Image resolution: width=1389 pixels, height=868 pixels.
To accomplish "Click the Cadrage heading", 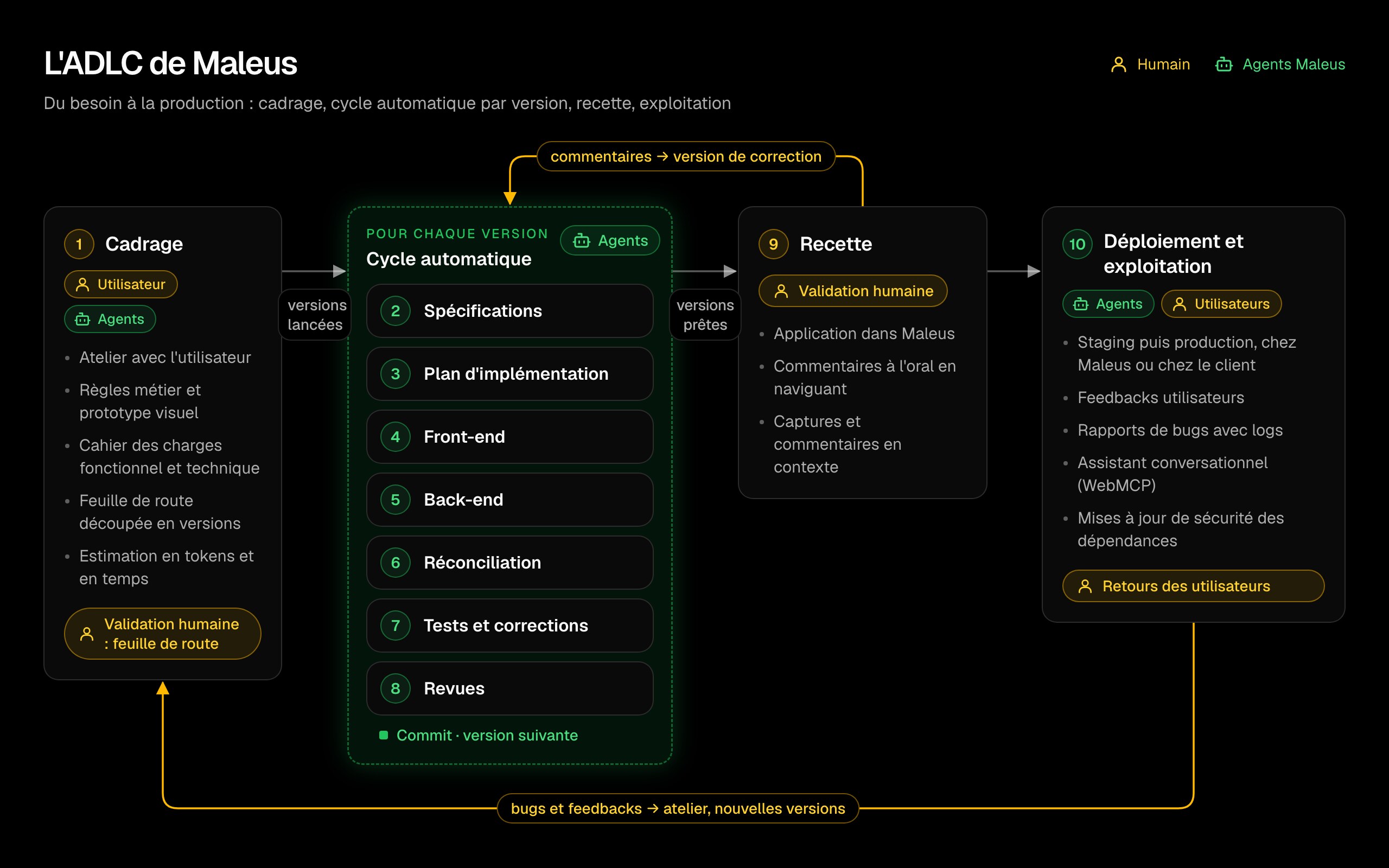I will 144,244.
